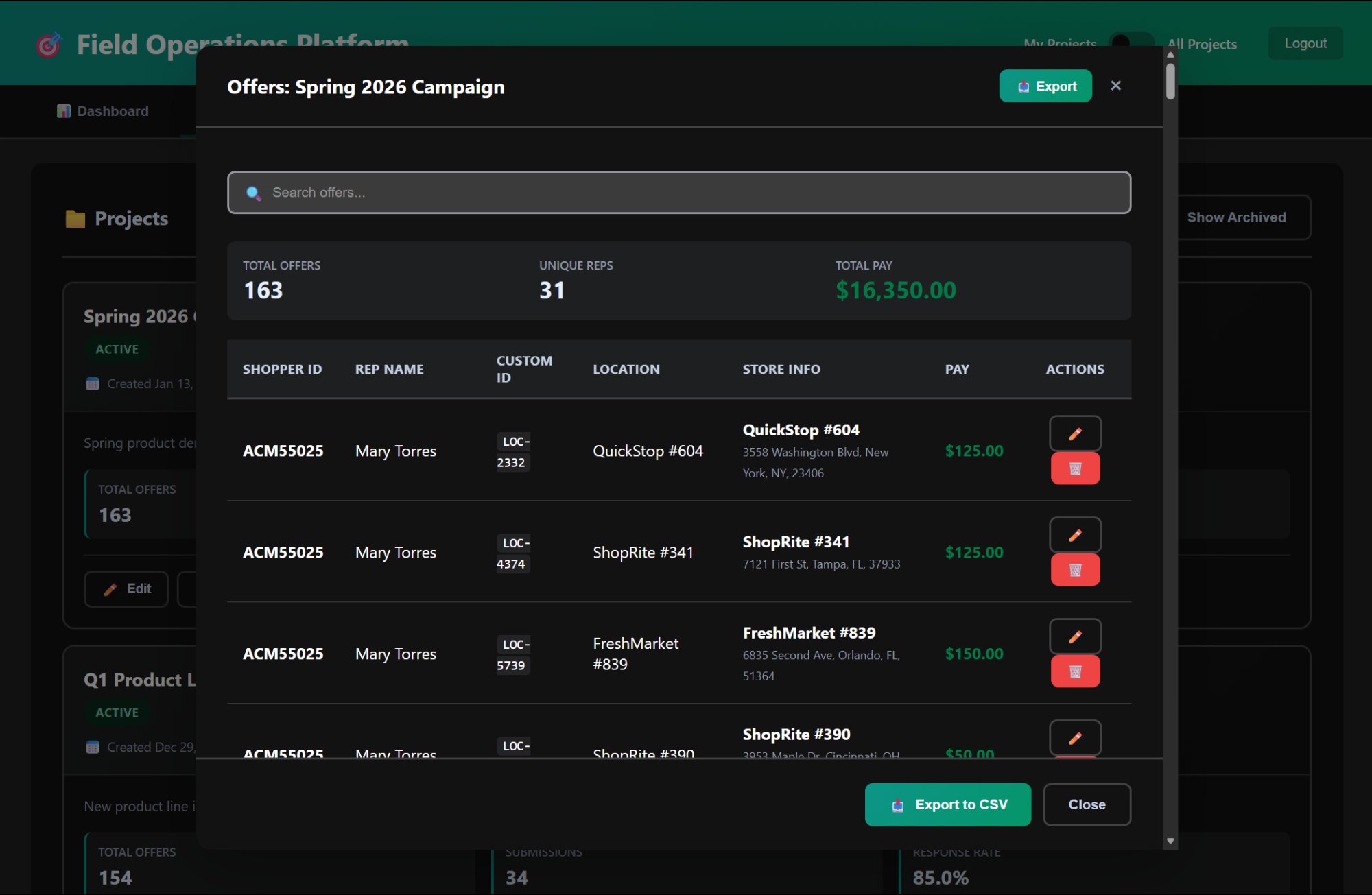Screen dimensions: 1372x895
Task: Edit the QuickStop #604 offer
Action: [x=1075, y=433]
